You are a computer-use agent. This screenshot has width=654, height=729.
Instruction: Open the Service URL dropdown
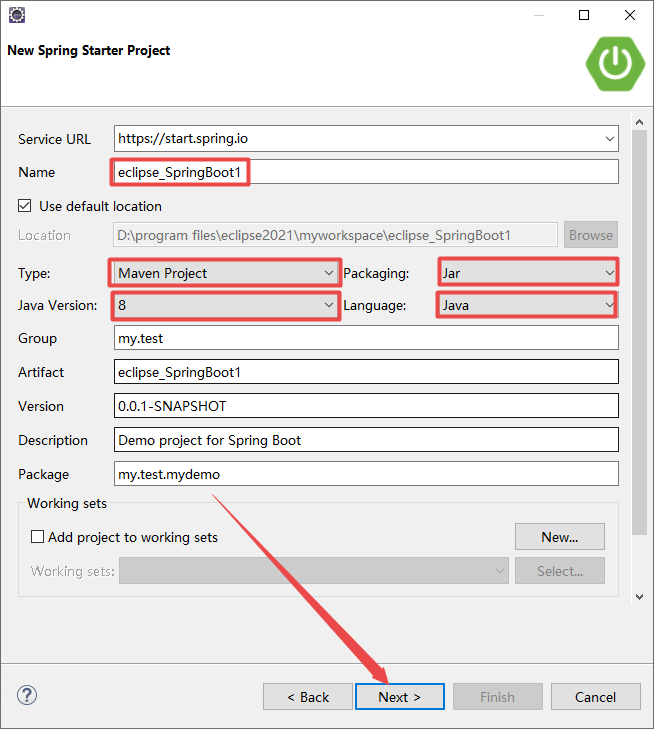(x=609, y=139)
